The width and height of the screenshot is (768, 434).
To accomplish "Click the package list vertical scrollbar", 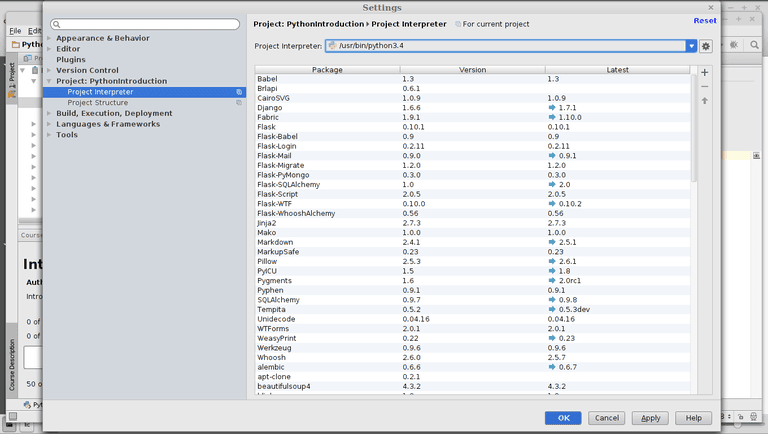I will tap(694, 128).
